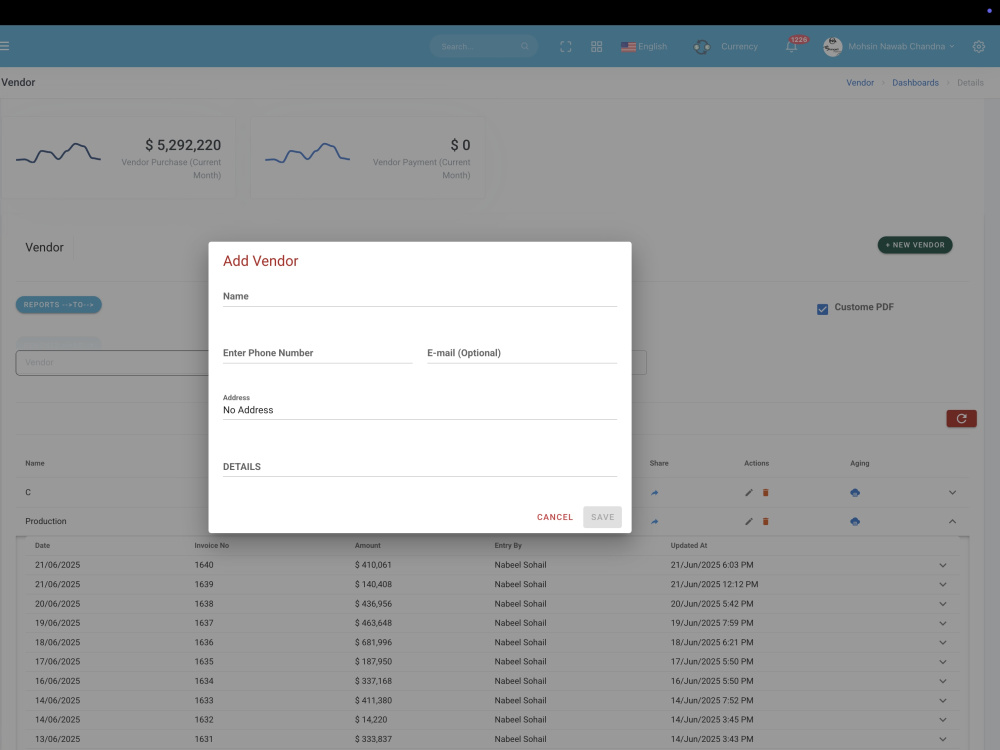
Task: Click the Currency icon
Action: coord(702,47)
